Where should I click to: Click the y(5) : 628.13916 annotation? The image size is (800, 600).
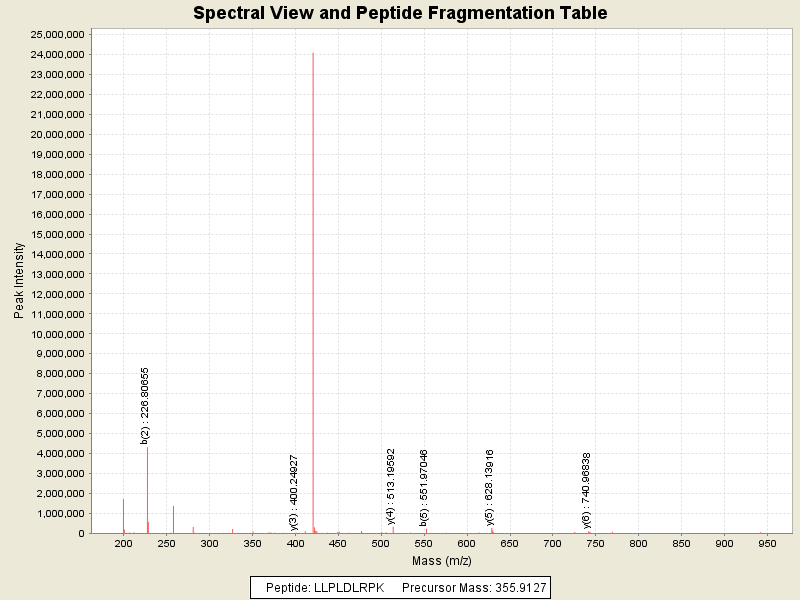490,487
